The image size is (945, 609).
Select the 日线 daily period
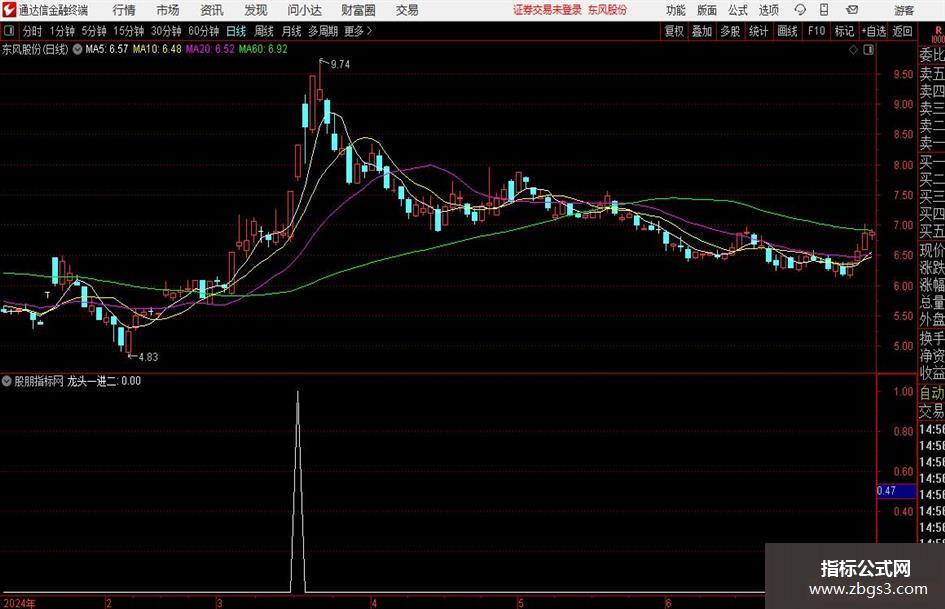[x=236, y=31]
